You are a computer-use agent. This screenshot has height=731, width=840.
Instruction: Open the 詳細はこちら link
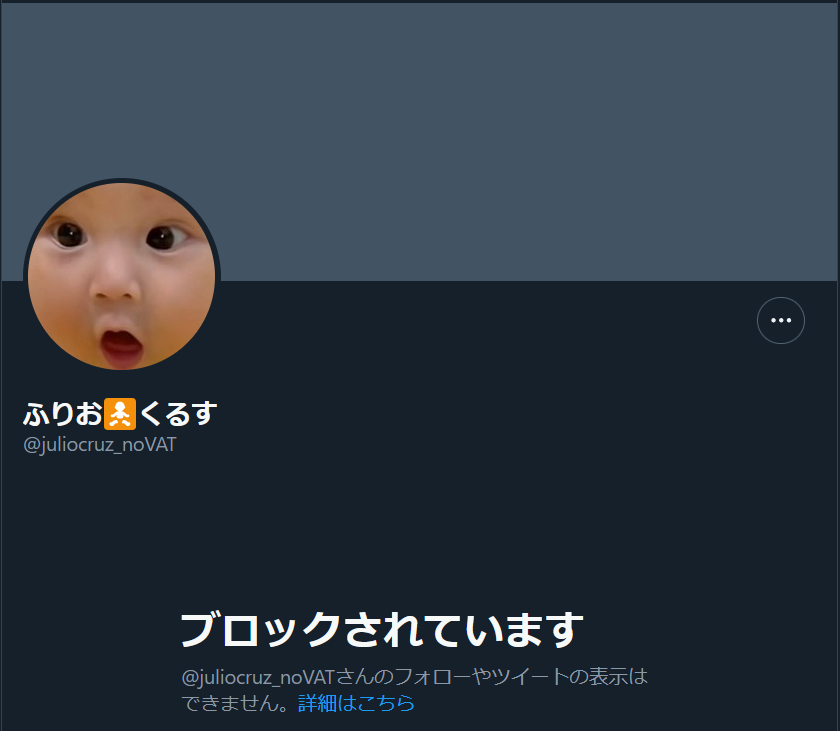point(356,703)
